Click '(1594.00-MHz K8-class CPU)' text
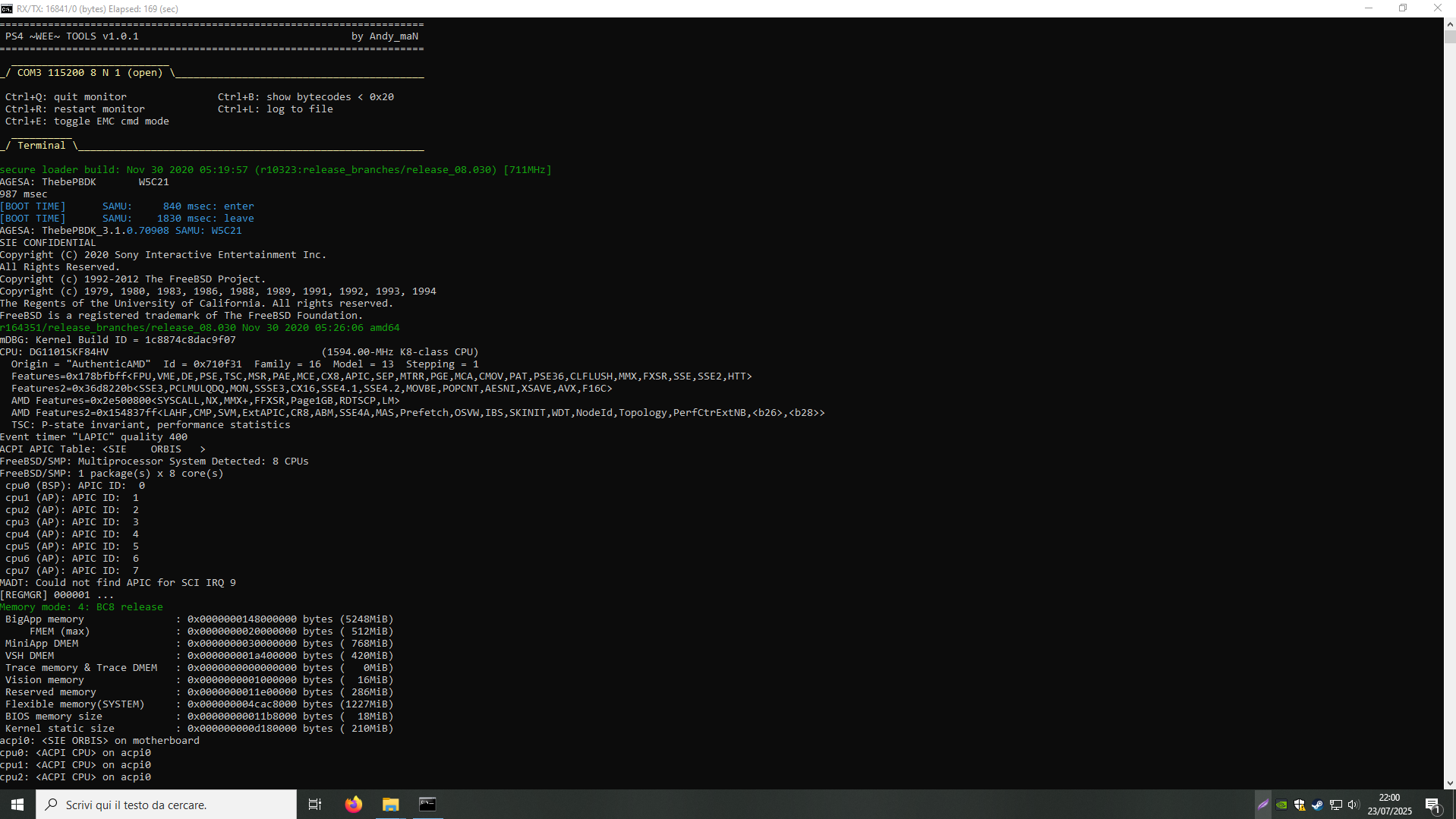The height and width of the screenshot is (819, 1456). 400,352
